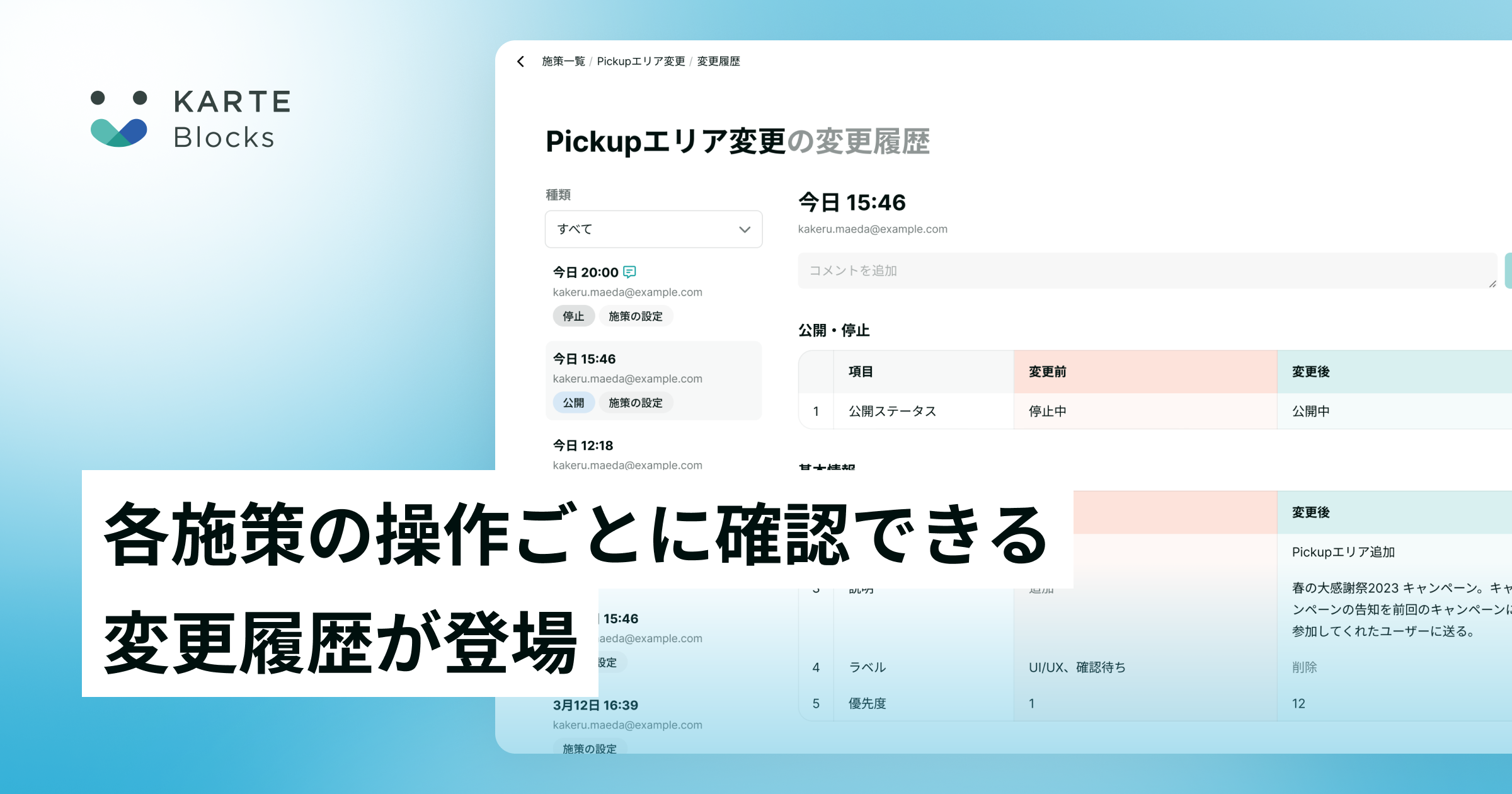Click 施策の設定 tag under 今日 20:00
The height and width of the screenshot is (794, 1512).
tap(636, 316)
